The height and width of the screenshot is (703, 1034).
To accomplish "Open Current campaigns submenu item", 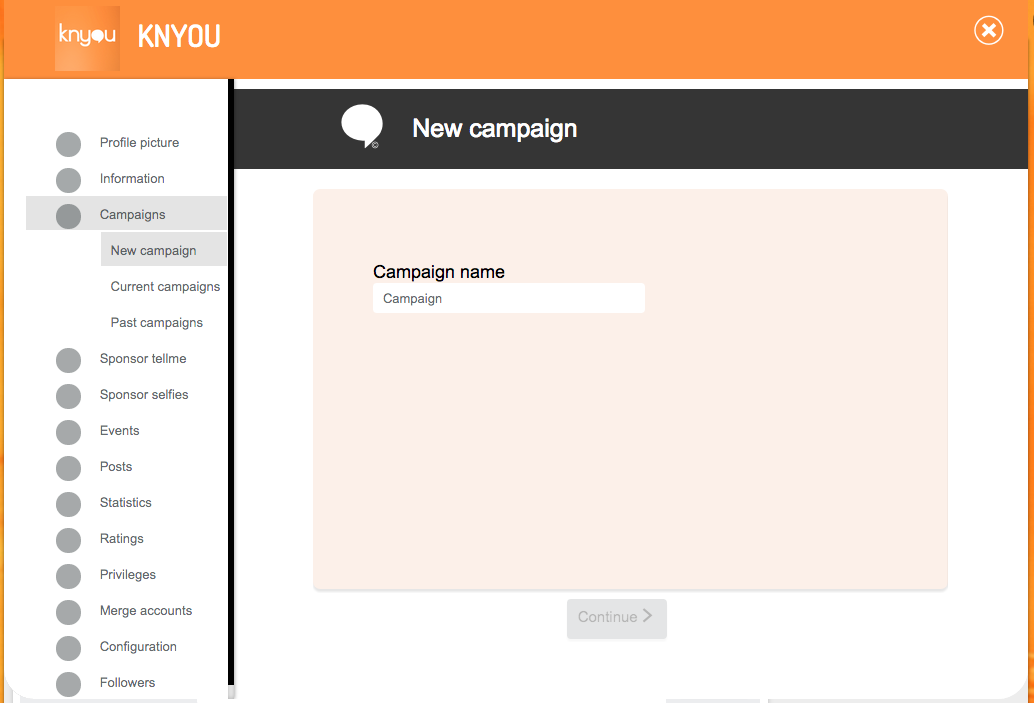I will pos(165,287).
